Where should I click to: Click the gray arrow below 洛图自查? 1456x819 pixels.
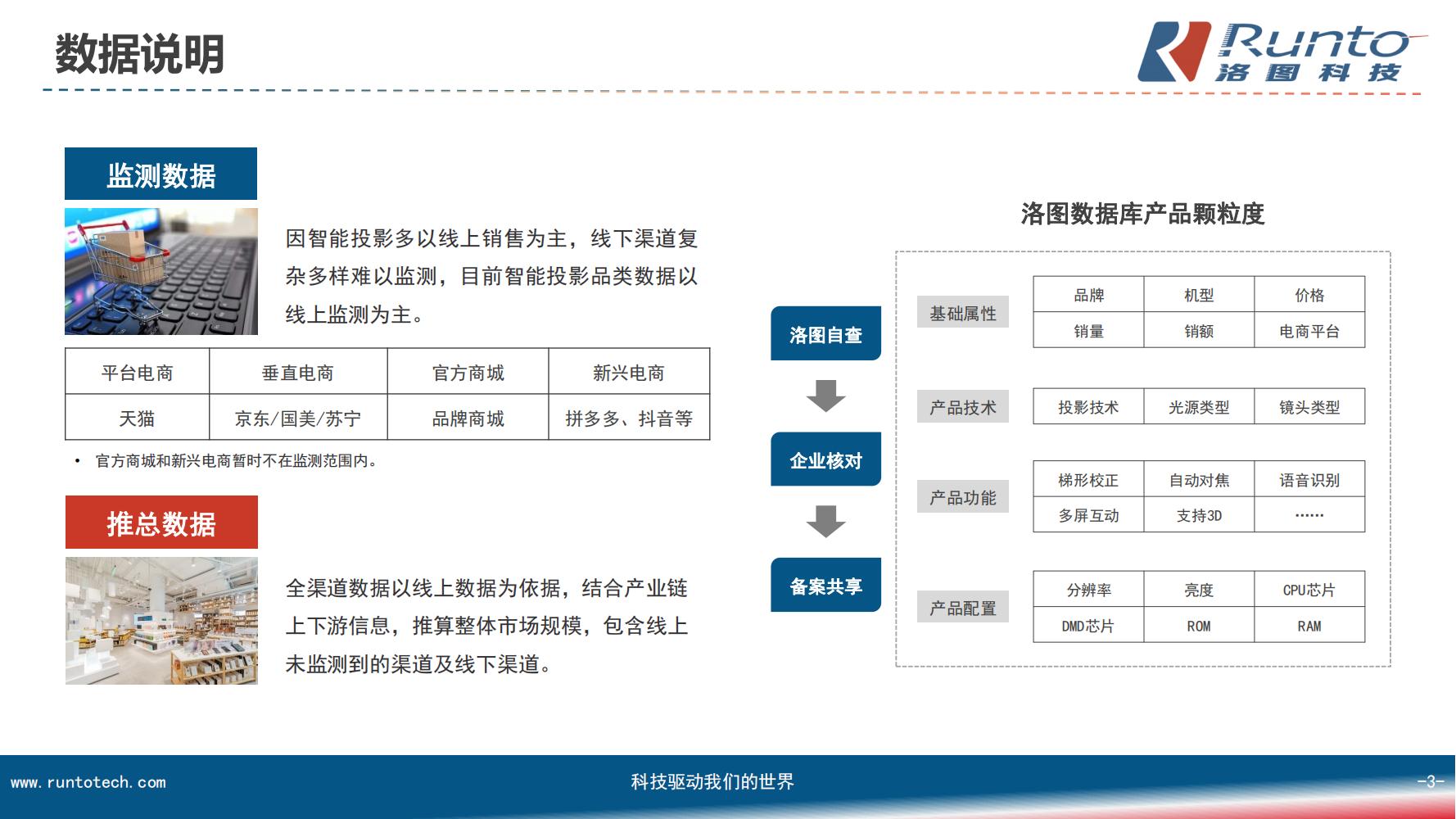pyautogui.click(x=825, y=396)
